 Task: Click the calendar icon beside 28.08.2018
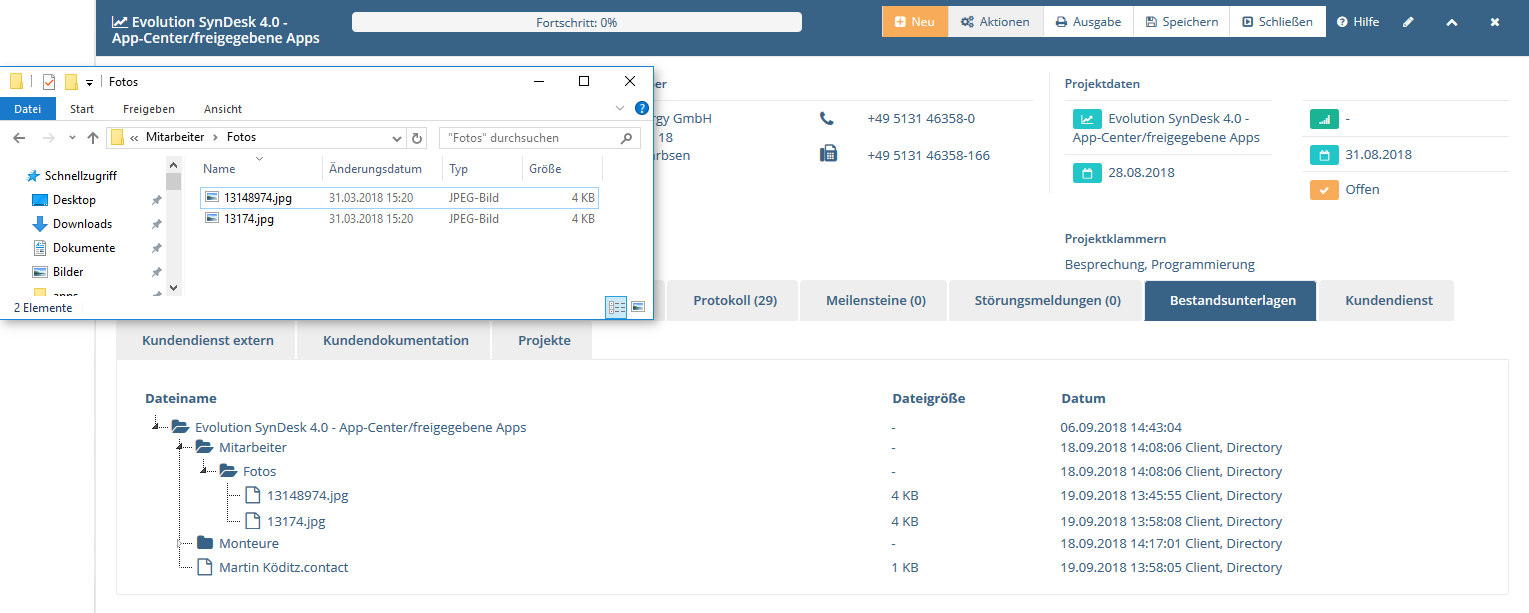(1087, 173)
